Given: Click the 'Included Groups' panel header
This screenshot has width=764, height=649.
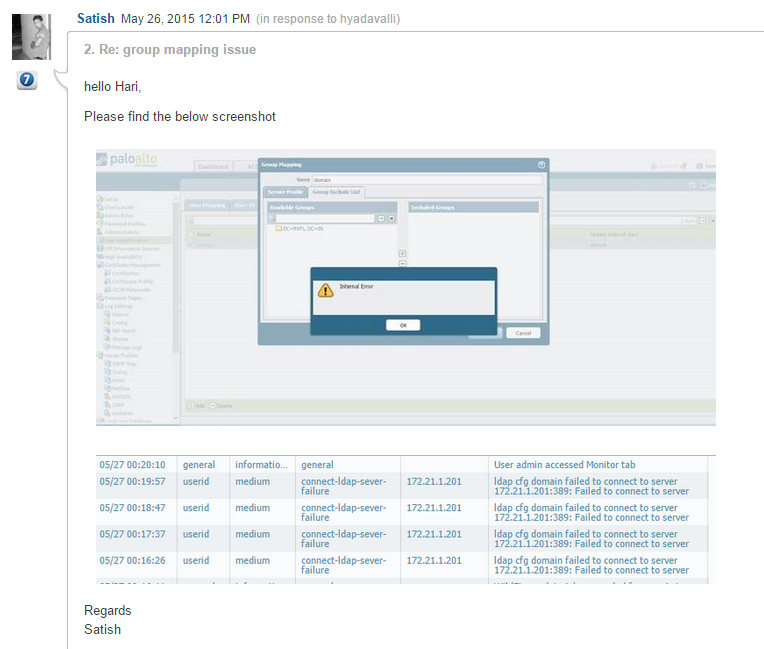Looking at the screenshot, I should point(474,208).
